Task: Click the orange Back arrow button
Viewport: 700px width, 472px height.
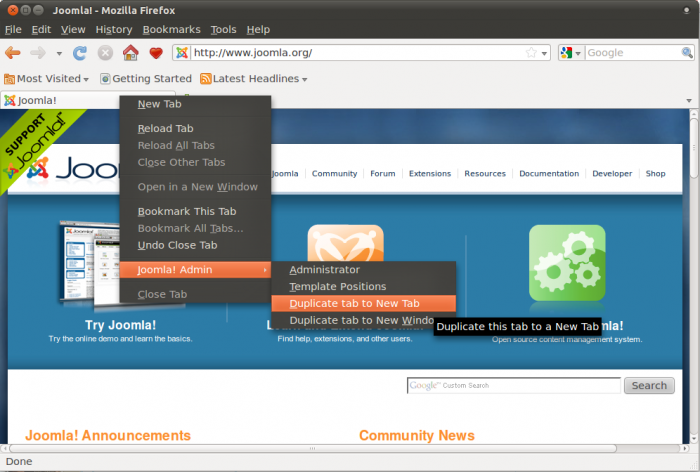Action: coord(12,53)
